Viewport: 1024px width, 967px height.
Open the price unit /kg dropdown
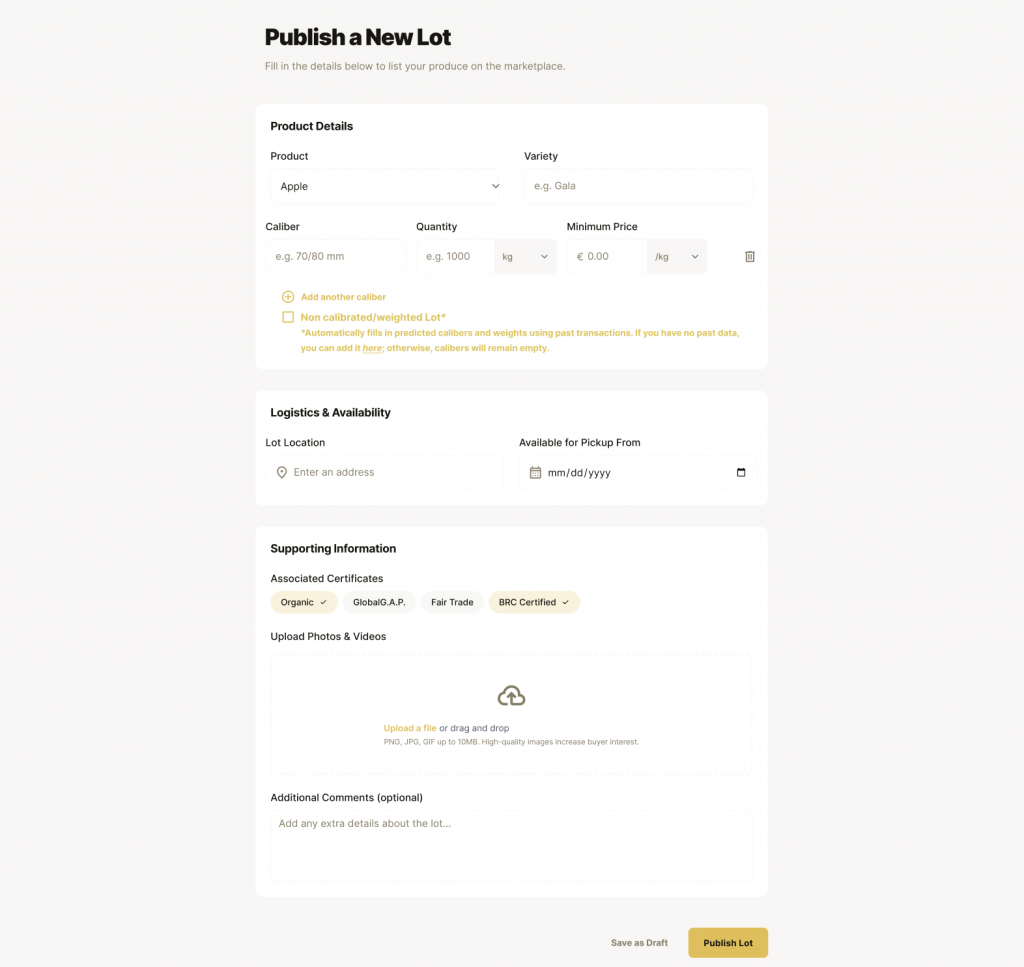coord(677,256)
